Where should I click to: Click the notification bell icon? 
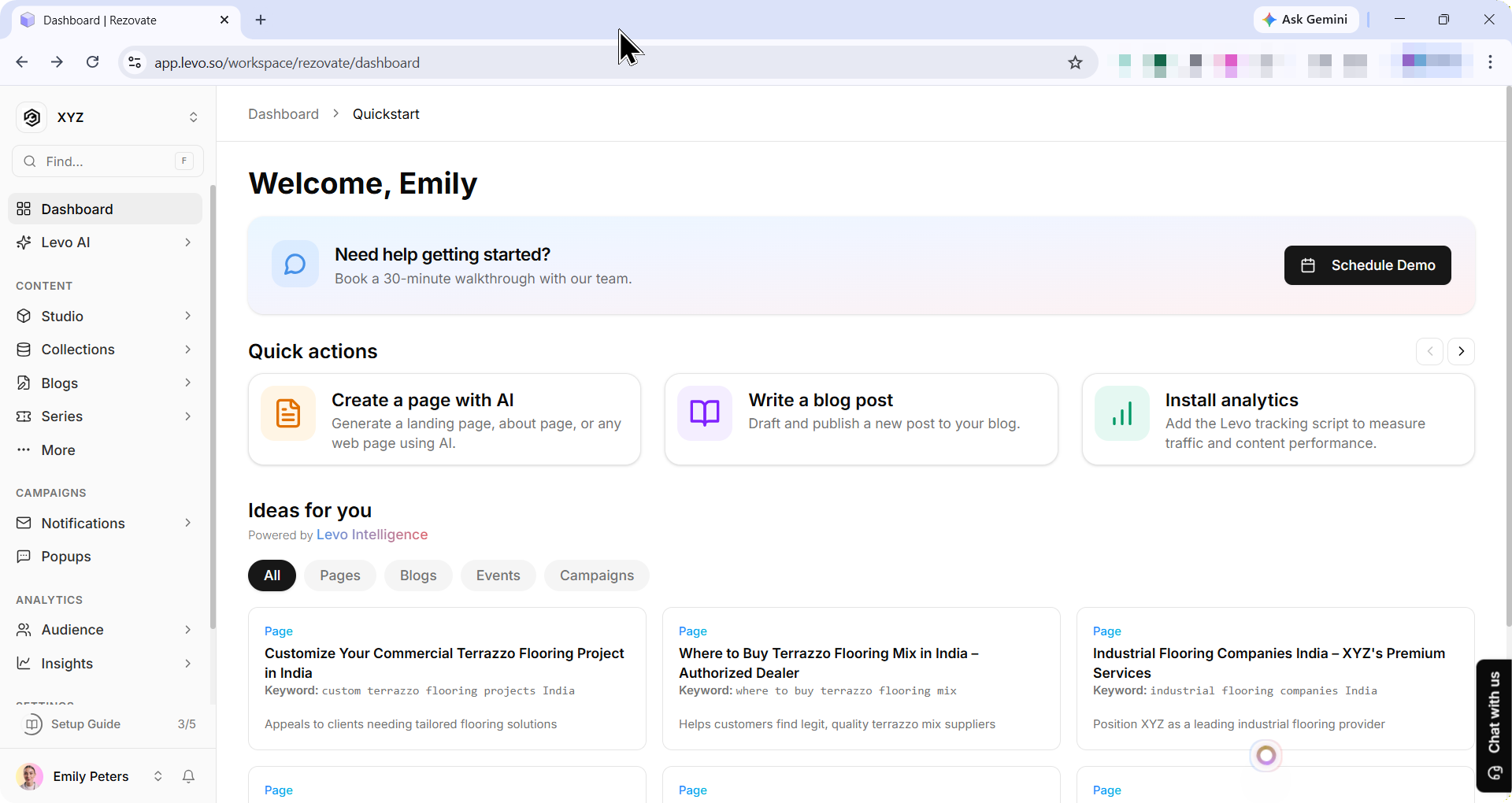click(188, 776)
